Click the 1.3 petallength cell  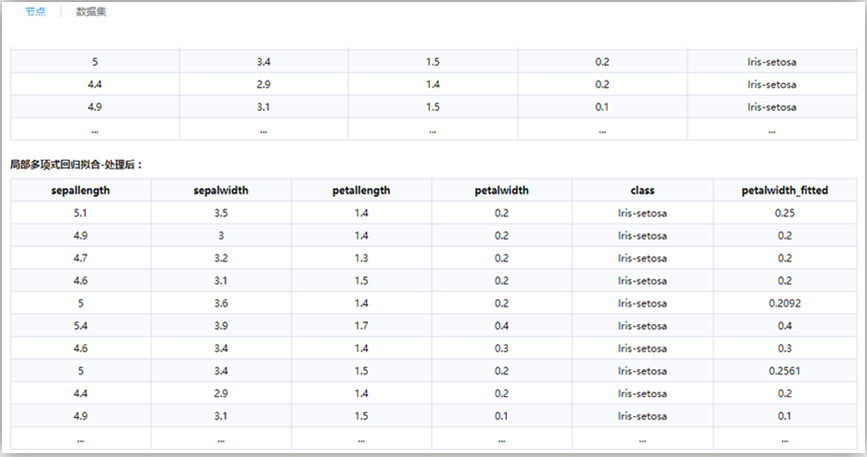click(361, 258)
